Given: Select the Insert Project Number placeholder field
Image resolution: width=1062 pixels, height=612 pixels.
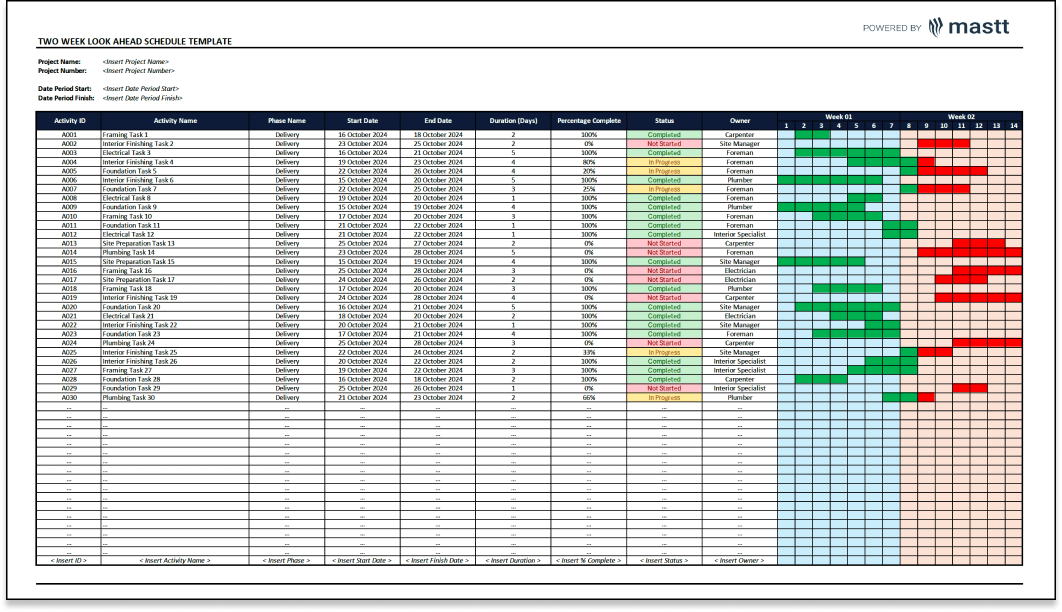Looking at the screenshot, I should click(139, 70).
